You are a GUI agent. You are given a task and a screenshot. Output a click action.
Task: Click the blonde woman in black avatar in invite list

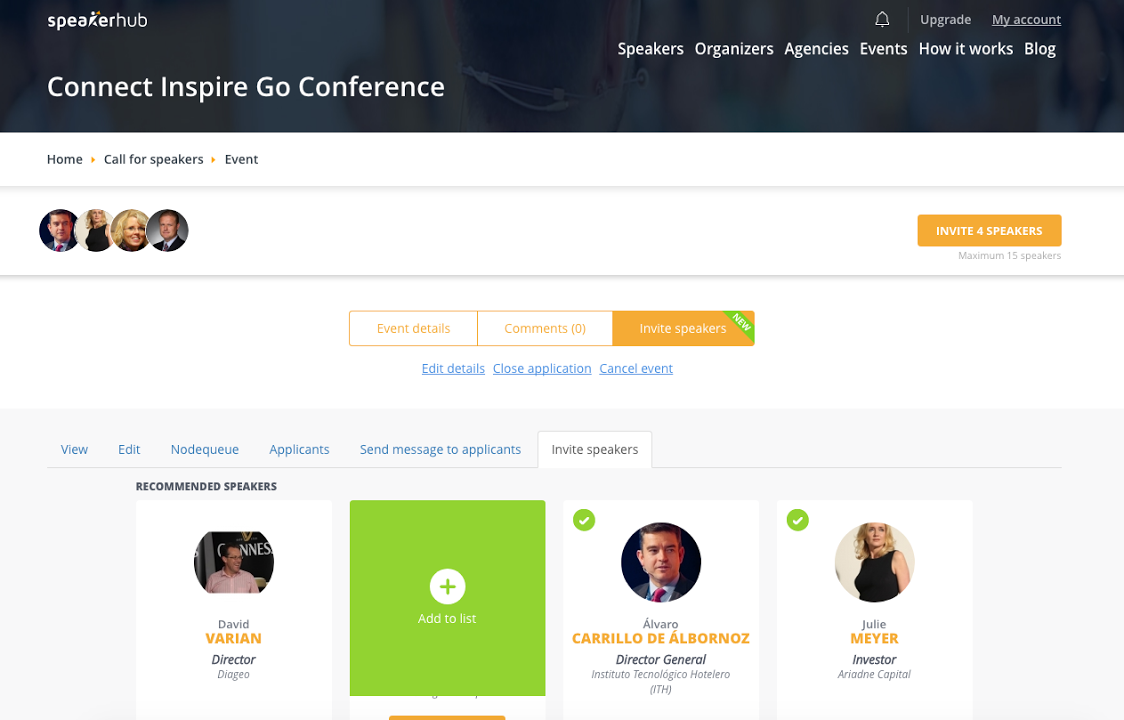(96, 231)
